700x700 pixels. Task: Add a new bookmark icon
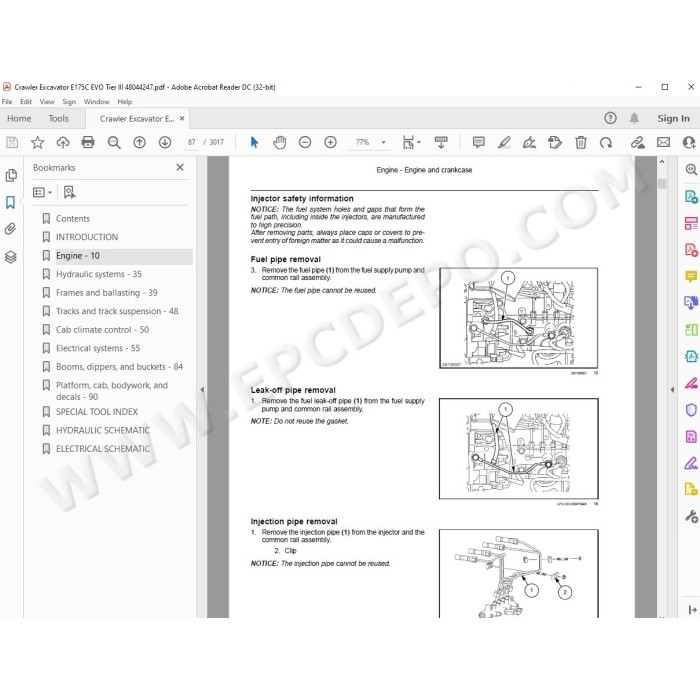point(69,192)
